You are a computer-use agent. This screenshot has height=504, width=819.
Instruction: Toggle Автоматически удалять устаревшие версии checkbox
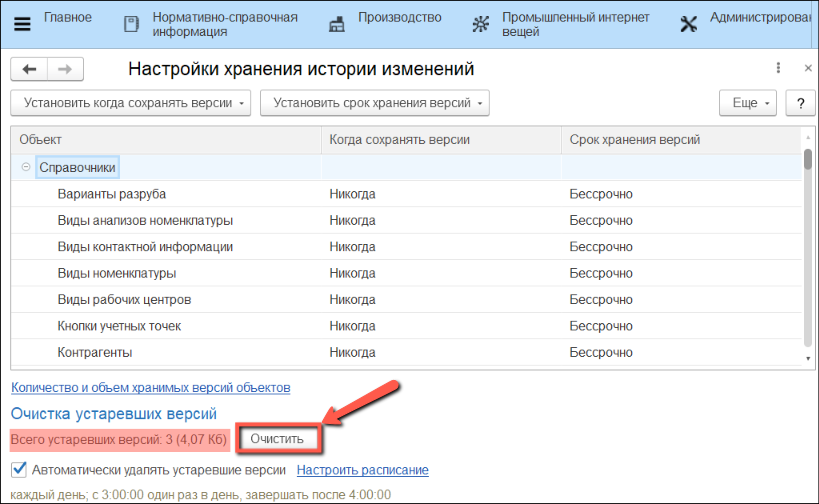18,469
